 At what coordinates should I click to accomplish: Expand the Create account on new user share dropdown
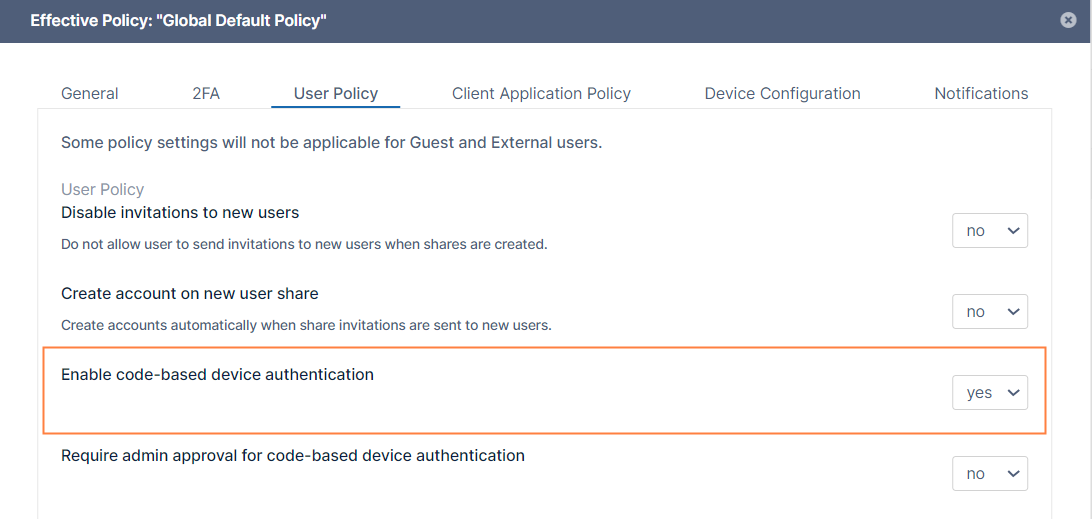click(x=989, y=312)
